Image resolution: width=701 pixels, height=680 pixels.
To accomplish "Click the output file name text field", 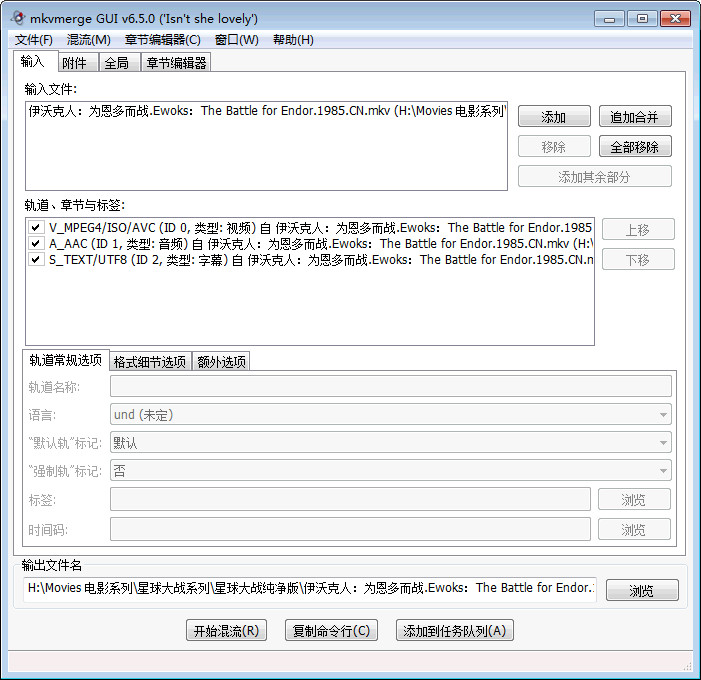I will coord(310,588).
